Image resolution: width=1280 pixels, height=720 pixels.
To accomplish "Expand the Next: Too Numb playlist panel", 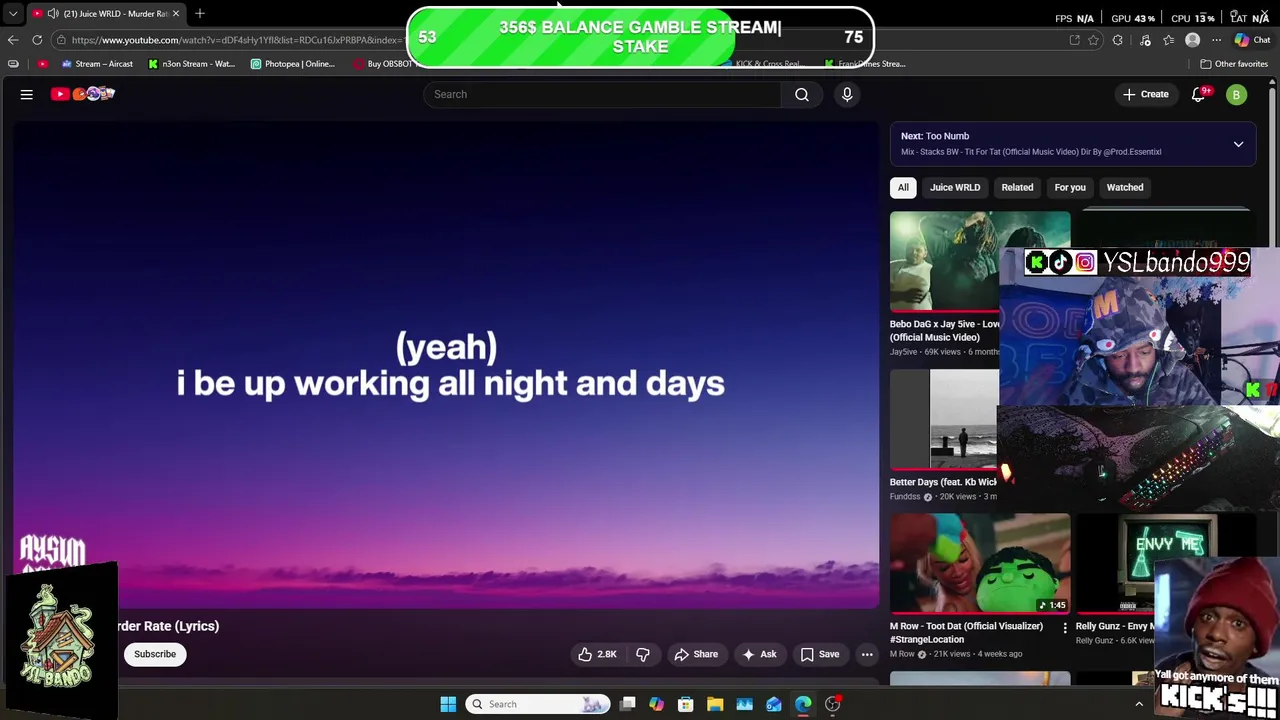I will pyautogui.click(x=1238, y=144).
